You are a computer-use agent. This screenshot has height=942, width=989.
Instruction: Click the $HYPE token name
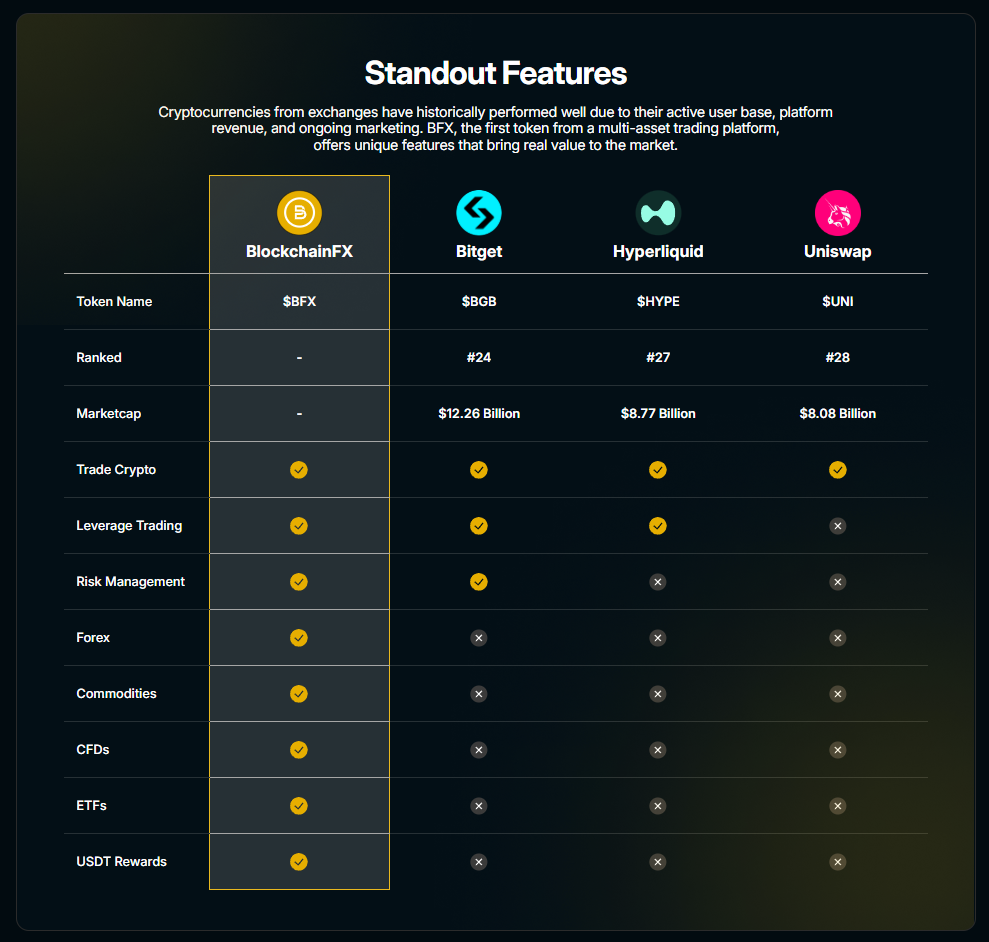pos(658,301)
